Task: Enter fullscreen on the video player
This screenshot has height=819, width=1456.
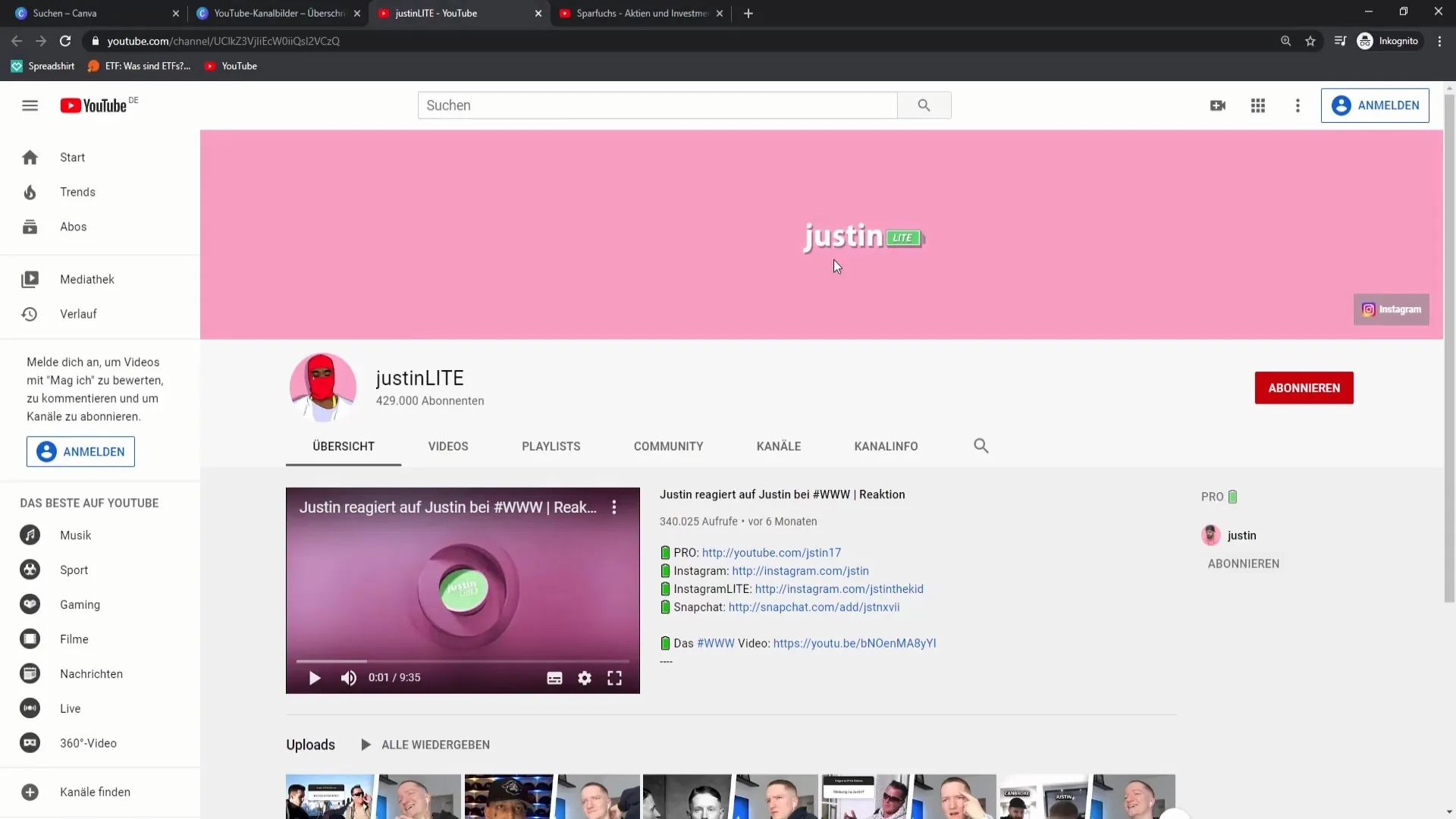Action: click(x=614, y=678)
